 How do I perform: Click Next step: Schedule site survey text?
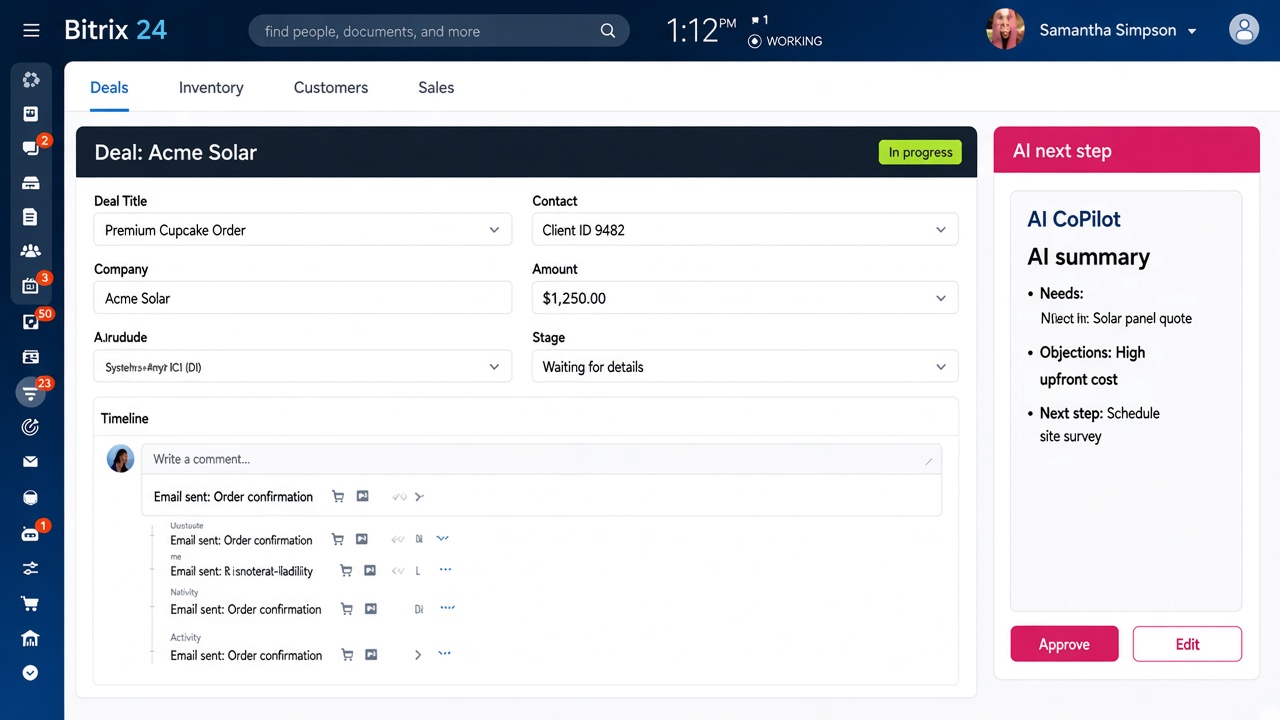coord(1099,425)
